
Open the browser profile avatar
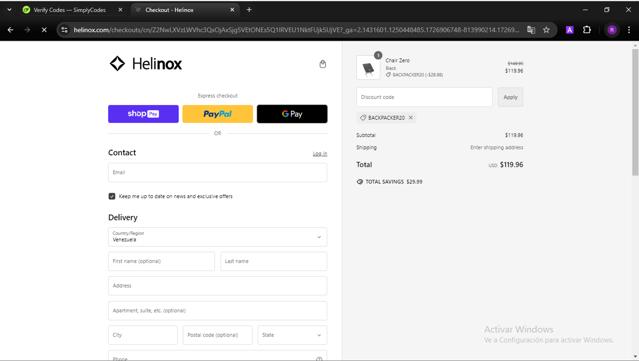click(x=612, y=30)
